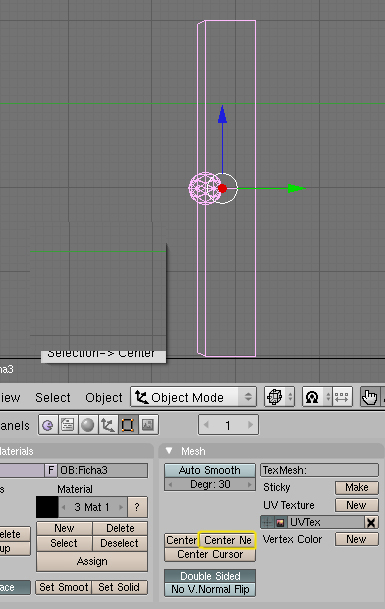385x609 pixels.
Task: Set UVTex as active UV icon
Action: click(x=267, y=522)
